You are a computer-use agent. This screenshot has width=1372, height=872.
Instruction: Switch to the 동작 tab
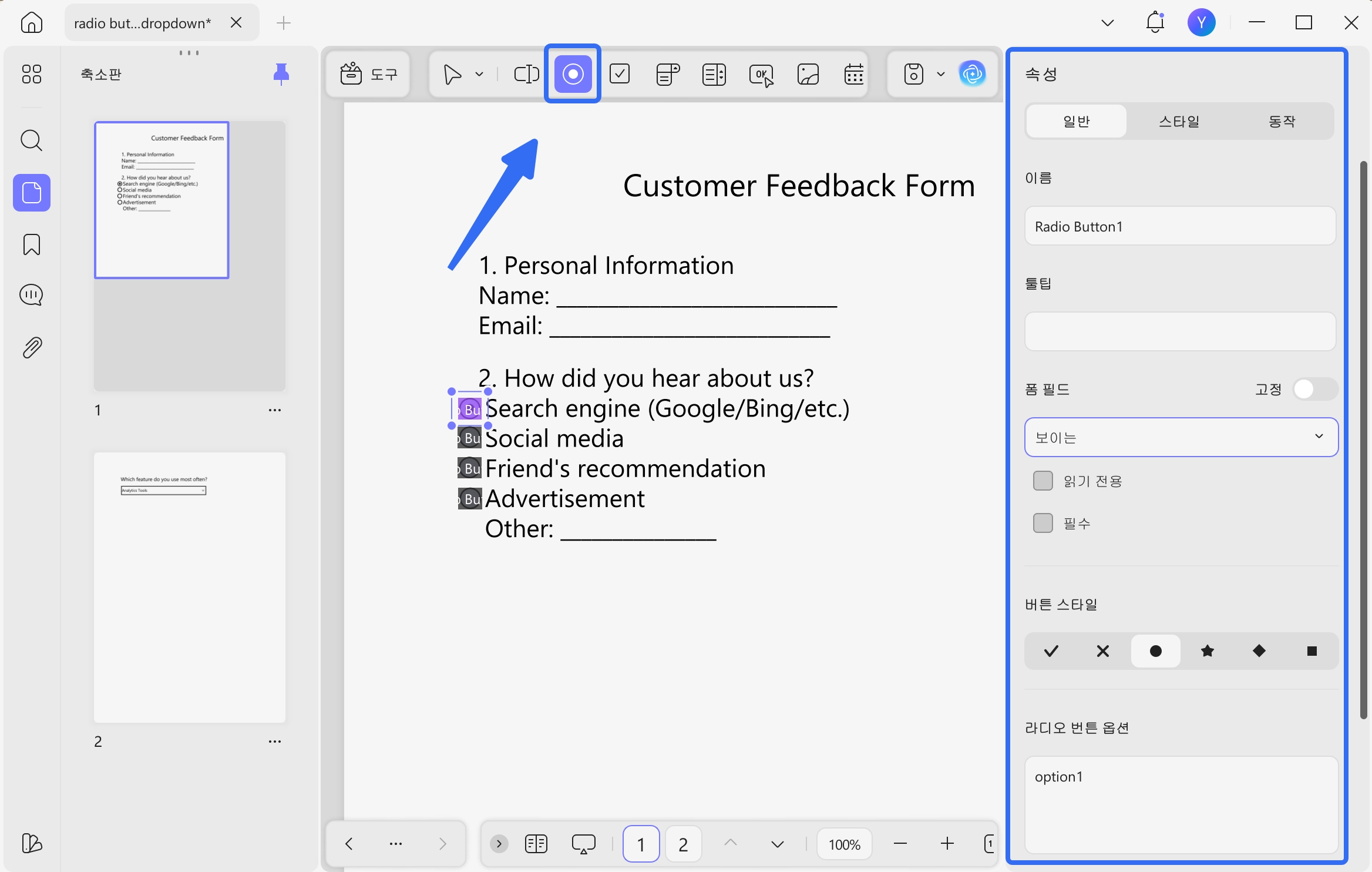coord(1282,121)
